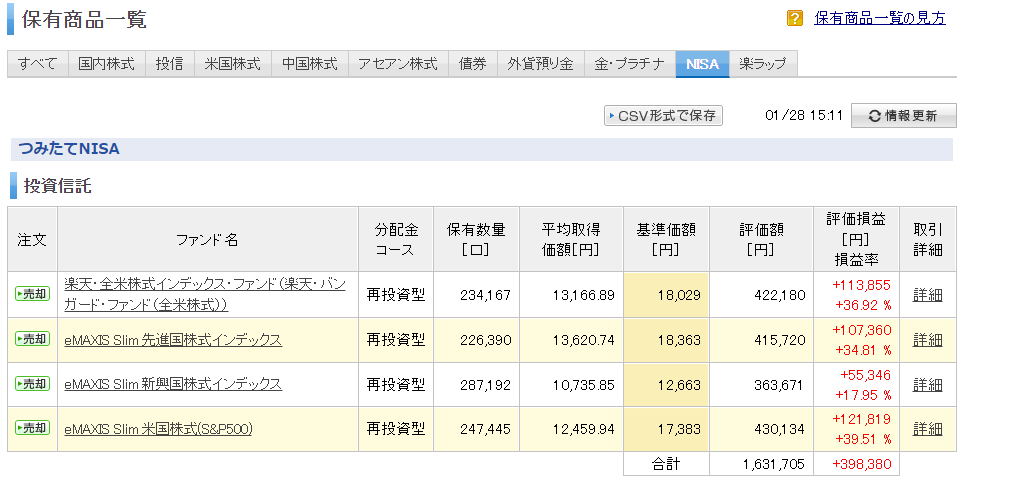Screen dimensions: 1016x482
Task: Switch to the すべて tab
Action: [38, 63]
